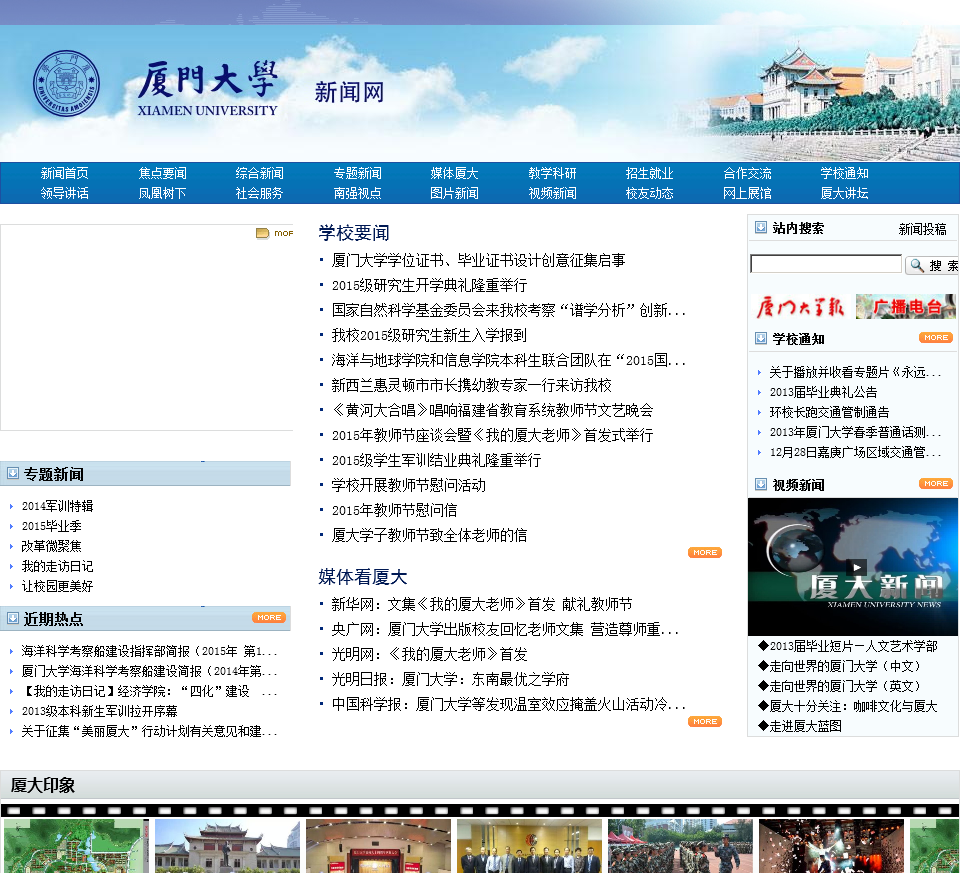
Task: Open 厦大讲坛 in navigation bar
Action: [844, 193]
